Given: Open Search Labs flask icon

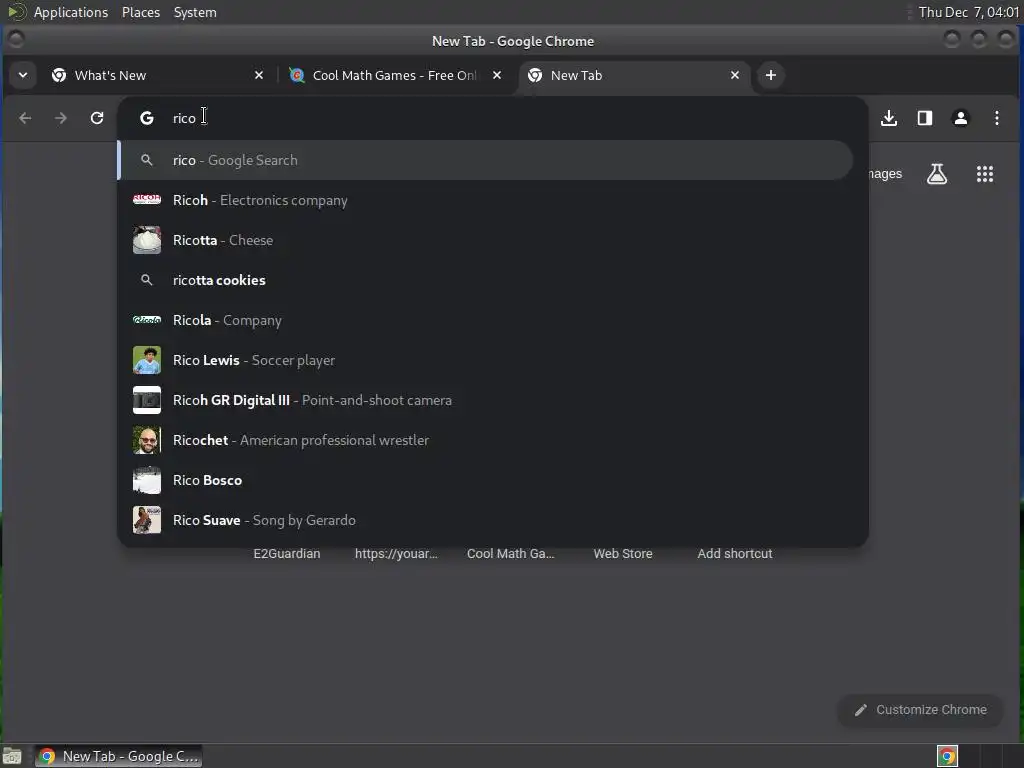Looking at the screenshot, I should coord(937,174).
